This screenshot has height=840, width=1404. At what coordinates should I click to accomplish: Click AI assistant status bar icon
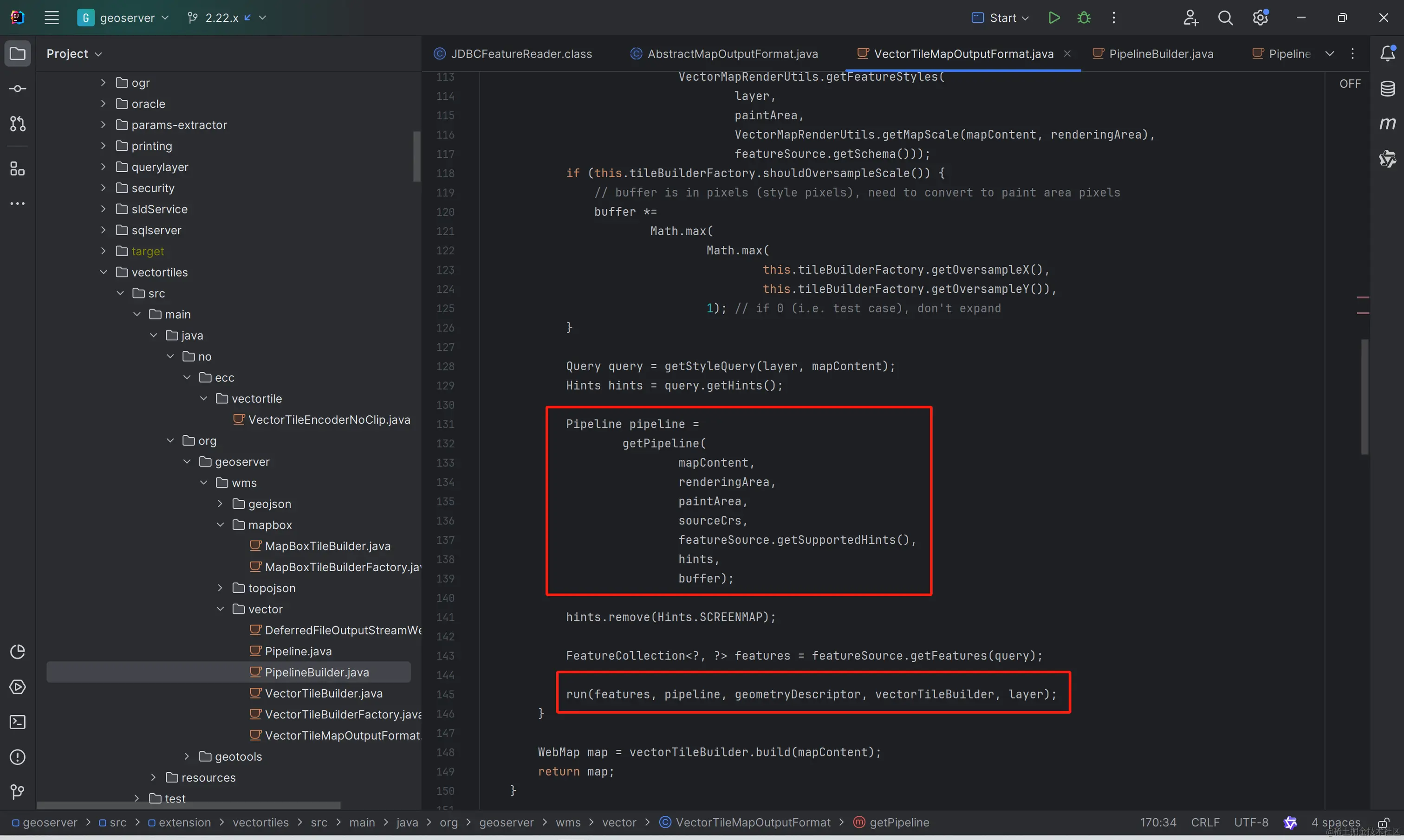[1290, 822]
